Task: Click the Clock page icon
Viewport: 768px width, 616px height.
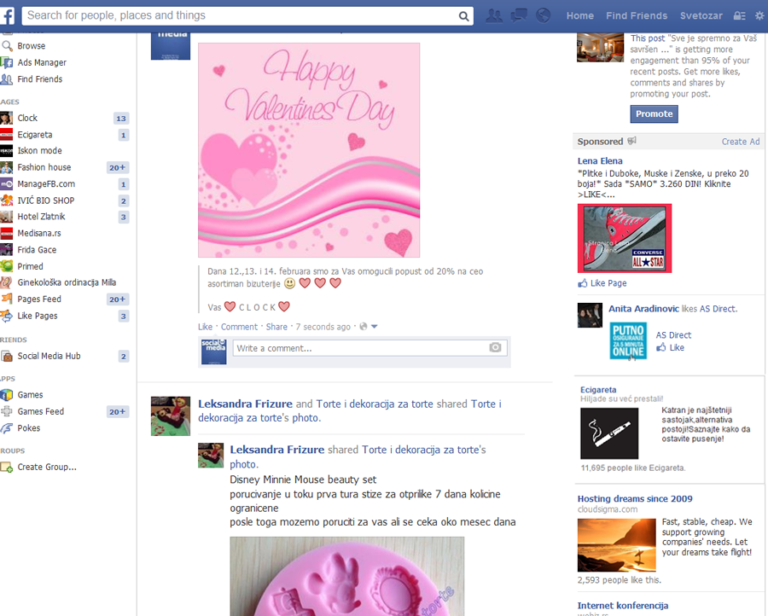Action: pos(6,118)
